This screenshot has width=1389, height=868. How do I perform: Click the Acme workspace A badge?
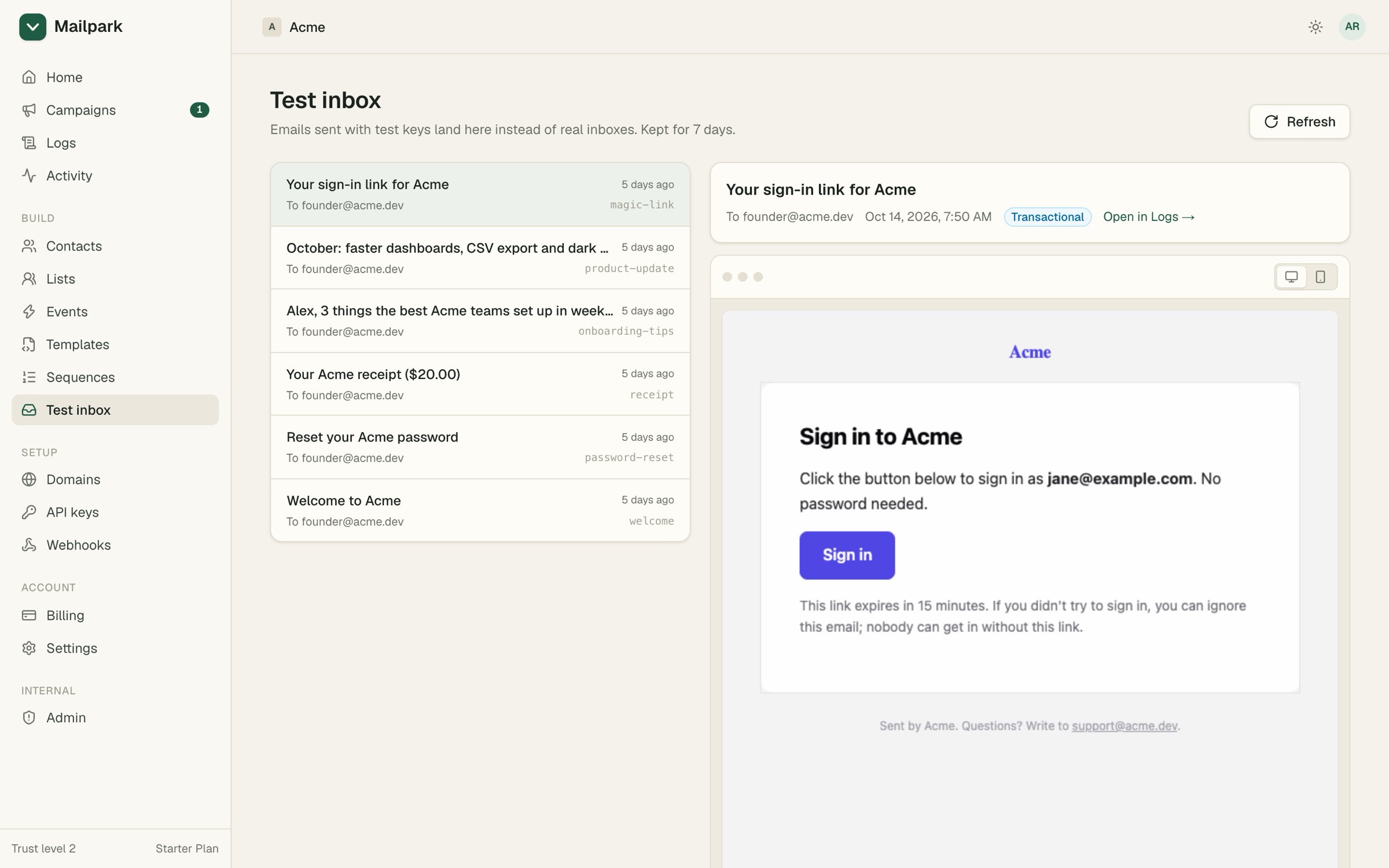[x=271, y=27]
